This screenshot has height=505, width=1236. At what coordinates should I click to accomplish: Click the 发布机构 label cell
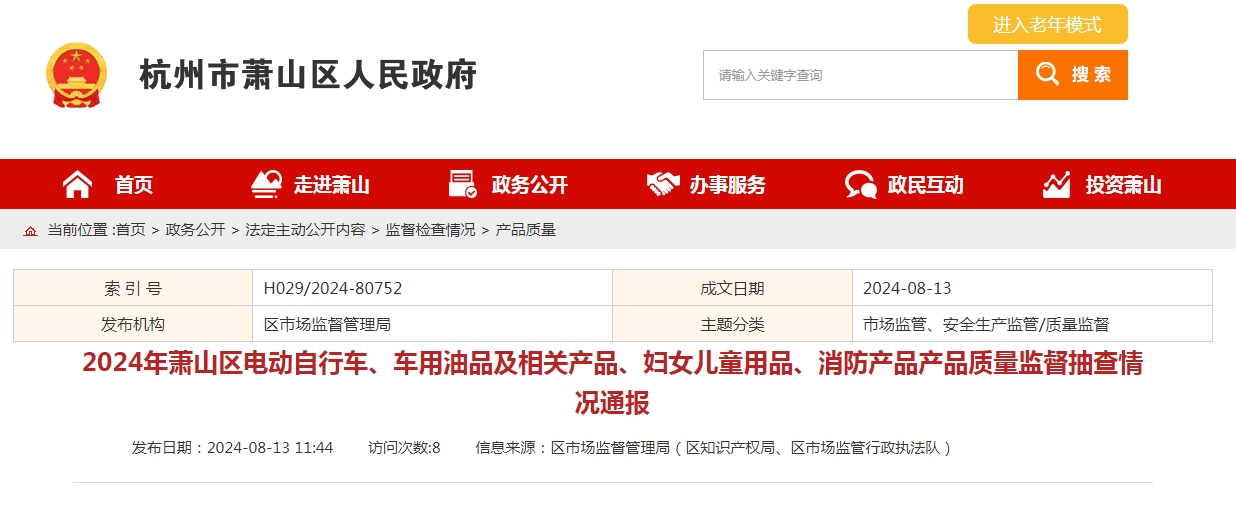[133, 324]
